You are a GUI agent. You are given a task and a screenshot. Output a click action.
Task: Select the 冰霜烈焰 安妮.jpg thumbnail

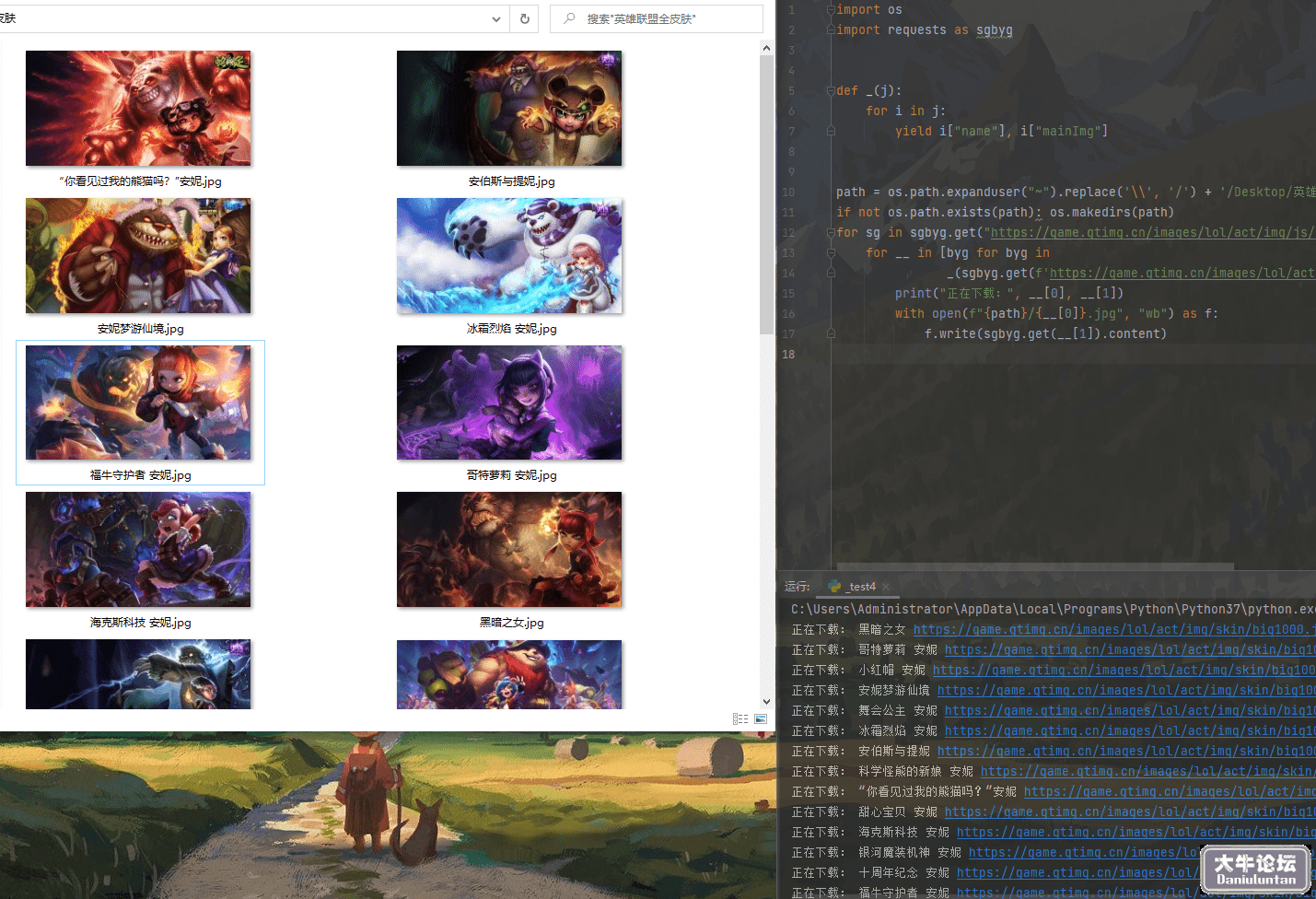(509, 256)
